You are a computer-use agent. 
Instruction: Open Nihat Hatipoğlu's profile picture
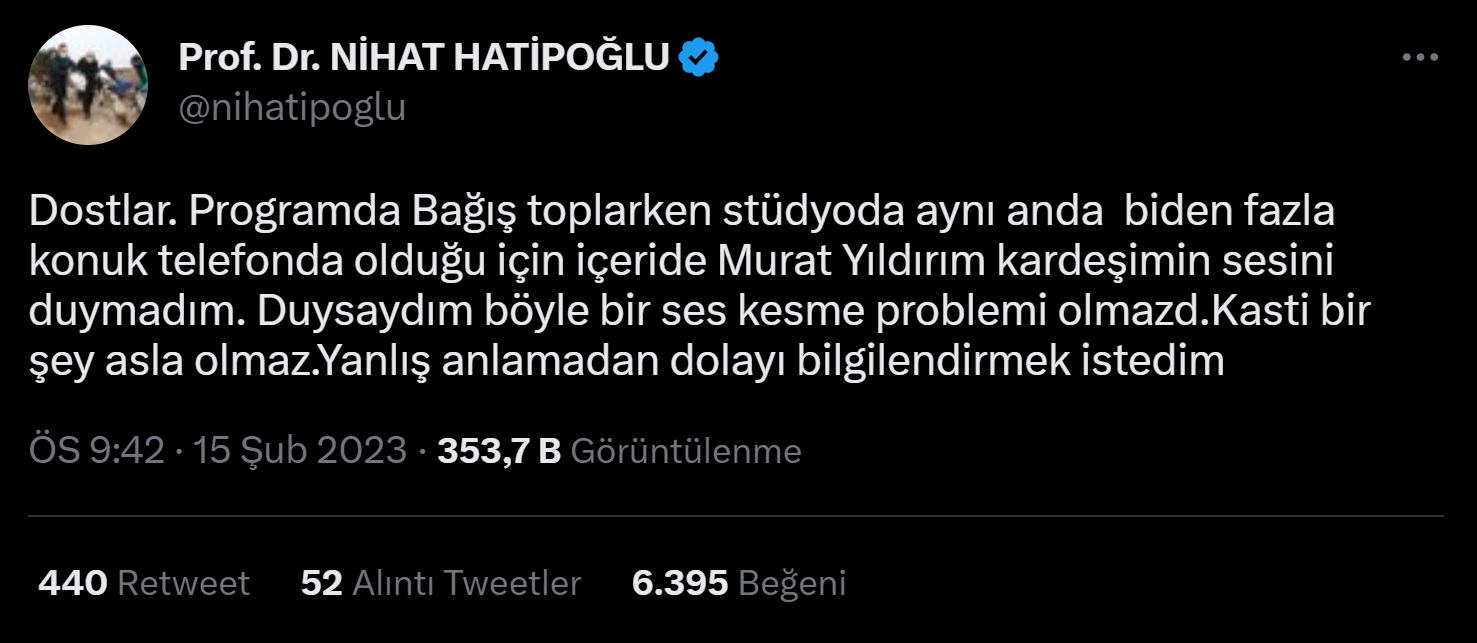point(88,85)
